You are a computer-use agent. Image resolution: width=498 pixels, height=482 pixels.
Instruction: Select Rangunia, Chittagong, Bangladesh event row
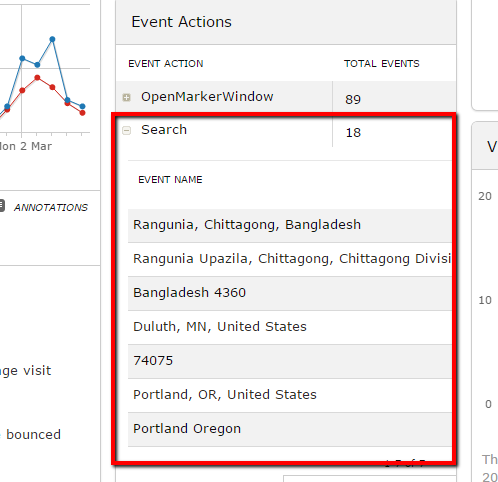[x=290, y=225]
